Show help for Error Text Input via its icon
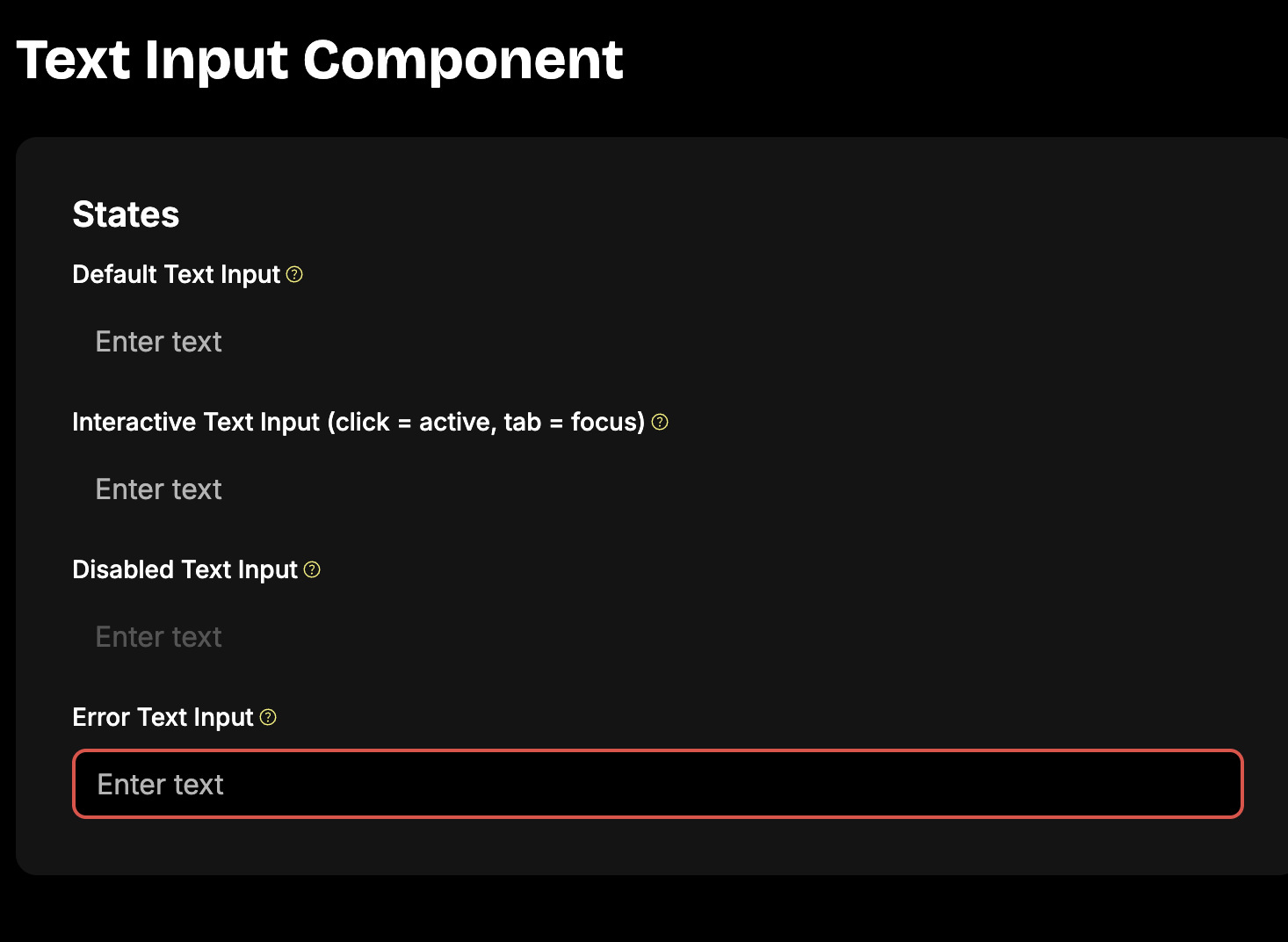Viewport: 1288px width, 942px height. [269, 717]
